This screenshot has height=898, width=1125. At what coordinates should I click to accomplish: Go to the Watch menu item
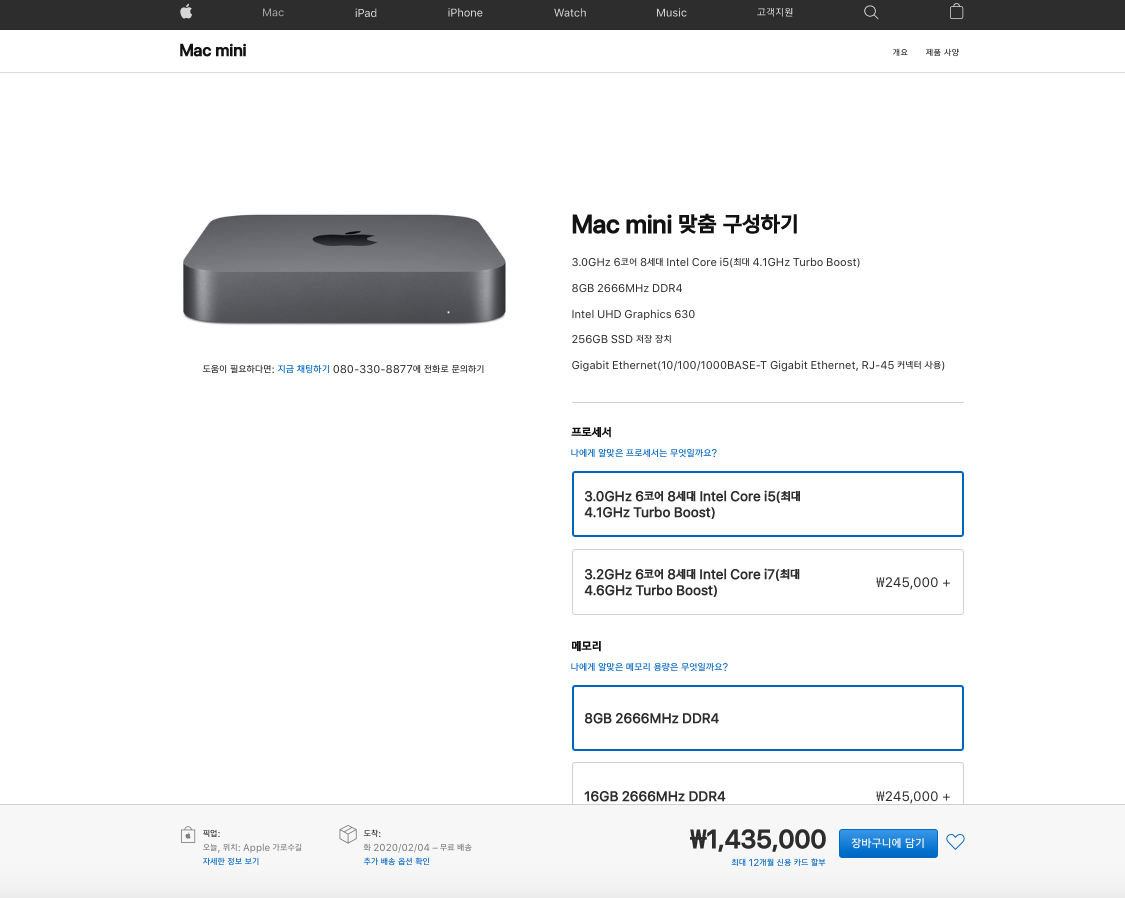(570, 12)
